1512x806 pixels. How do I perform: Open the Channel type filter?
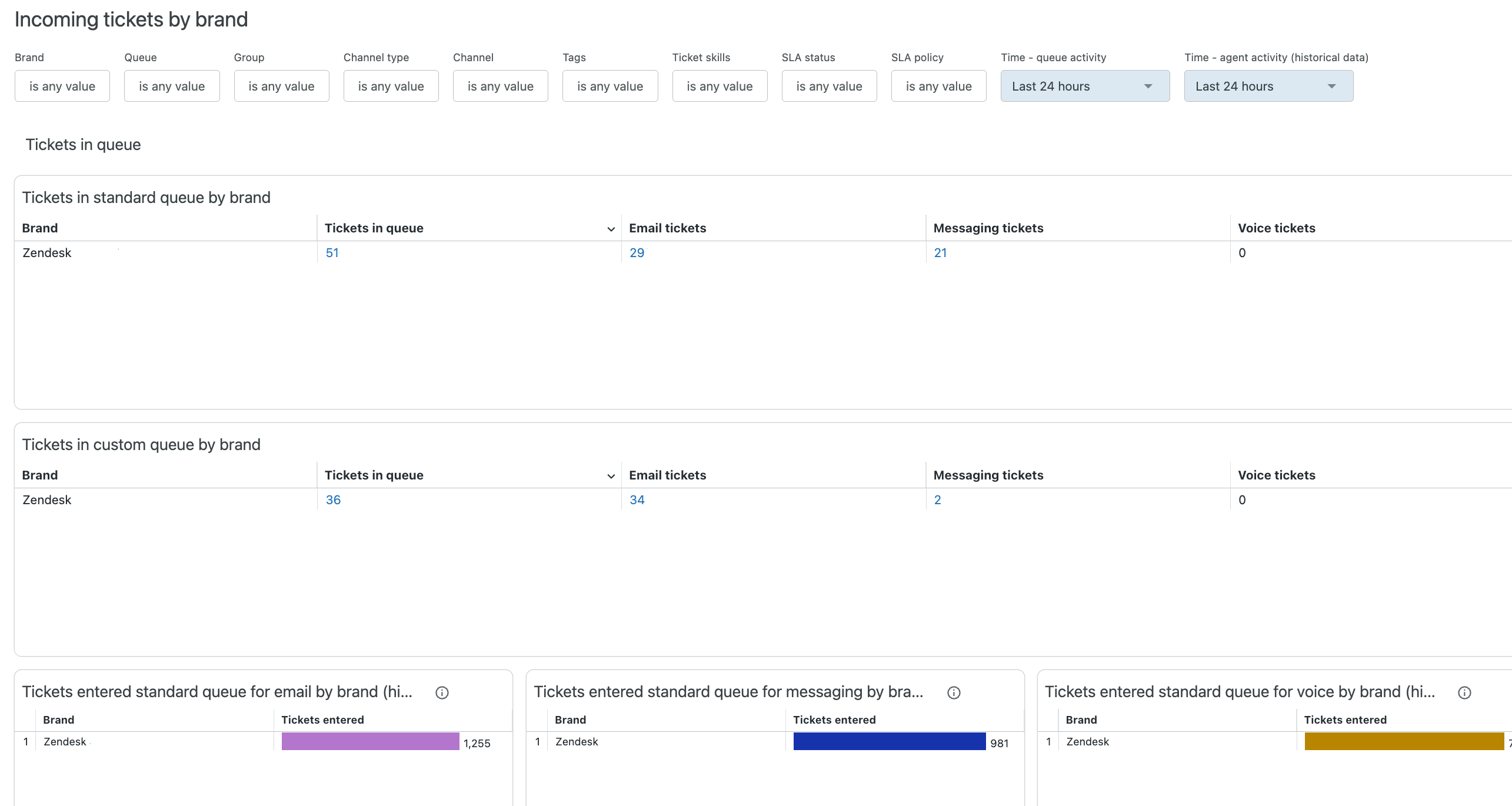tap(391, 86)
